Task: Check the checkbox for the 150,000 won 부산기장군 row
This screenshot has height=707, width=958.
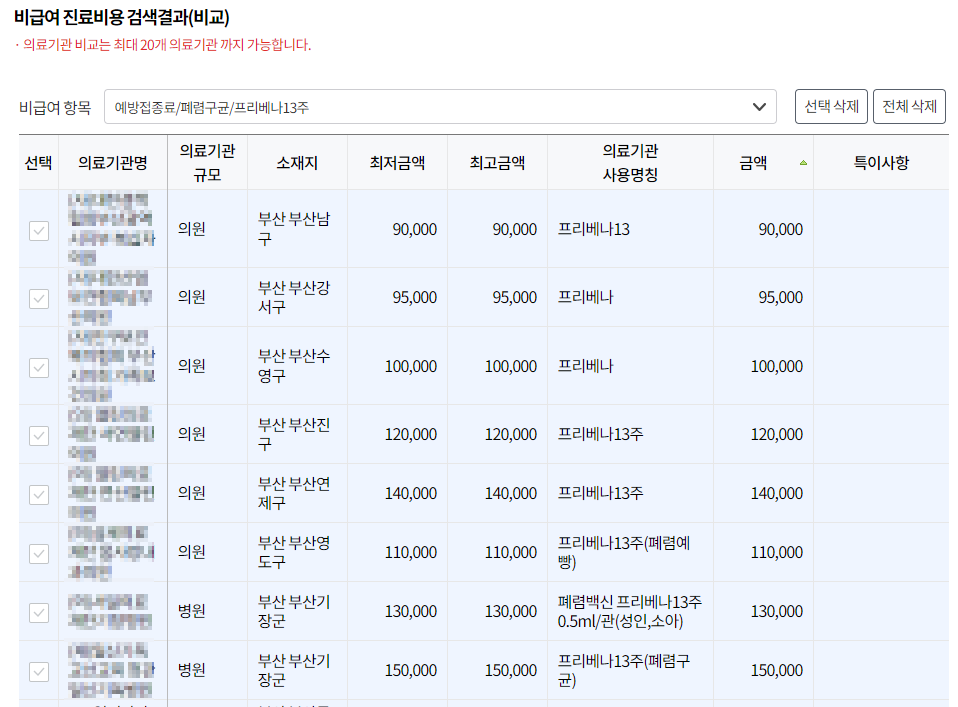Action: pyautogui.click(x=38, y=670)
